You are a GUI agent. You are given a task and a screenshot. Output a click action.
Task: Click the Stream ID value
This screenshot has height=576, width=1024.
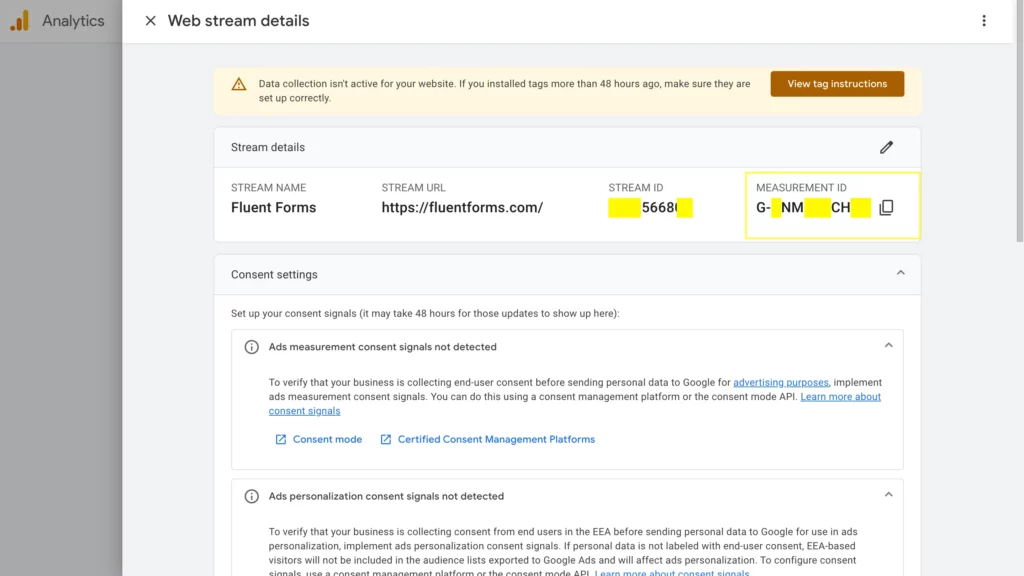pyautogui.click(x=650, y=208)
